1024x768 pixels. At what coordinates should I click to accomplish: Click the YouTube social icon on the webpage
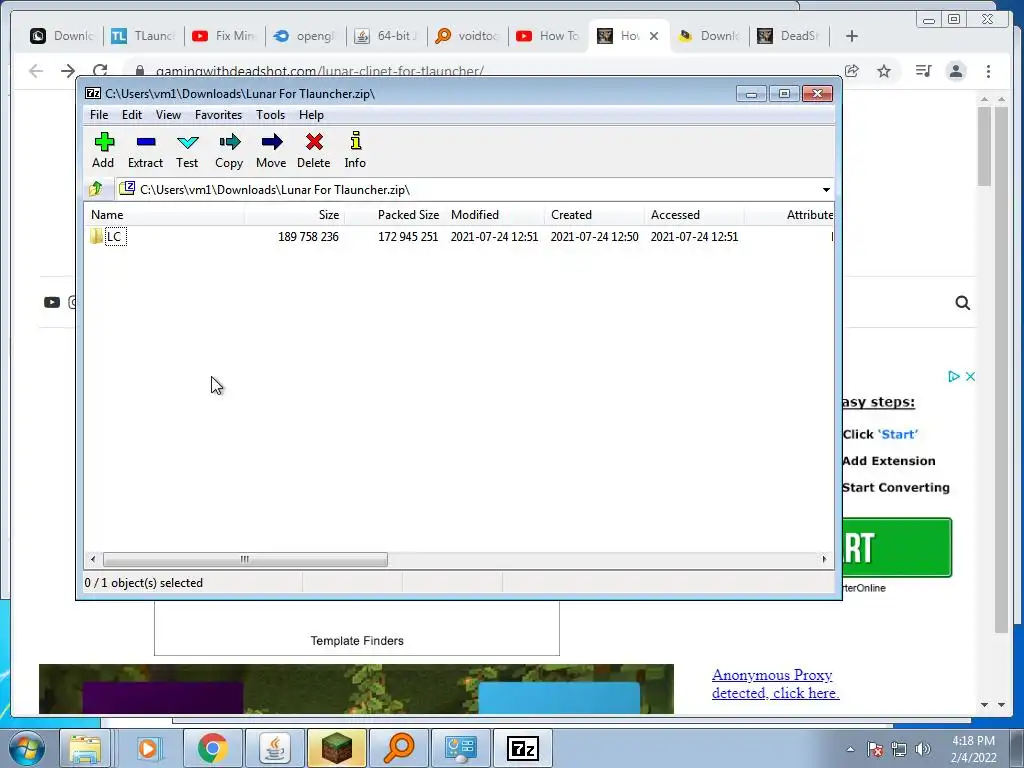click(52, 302)
